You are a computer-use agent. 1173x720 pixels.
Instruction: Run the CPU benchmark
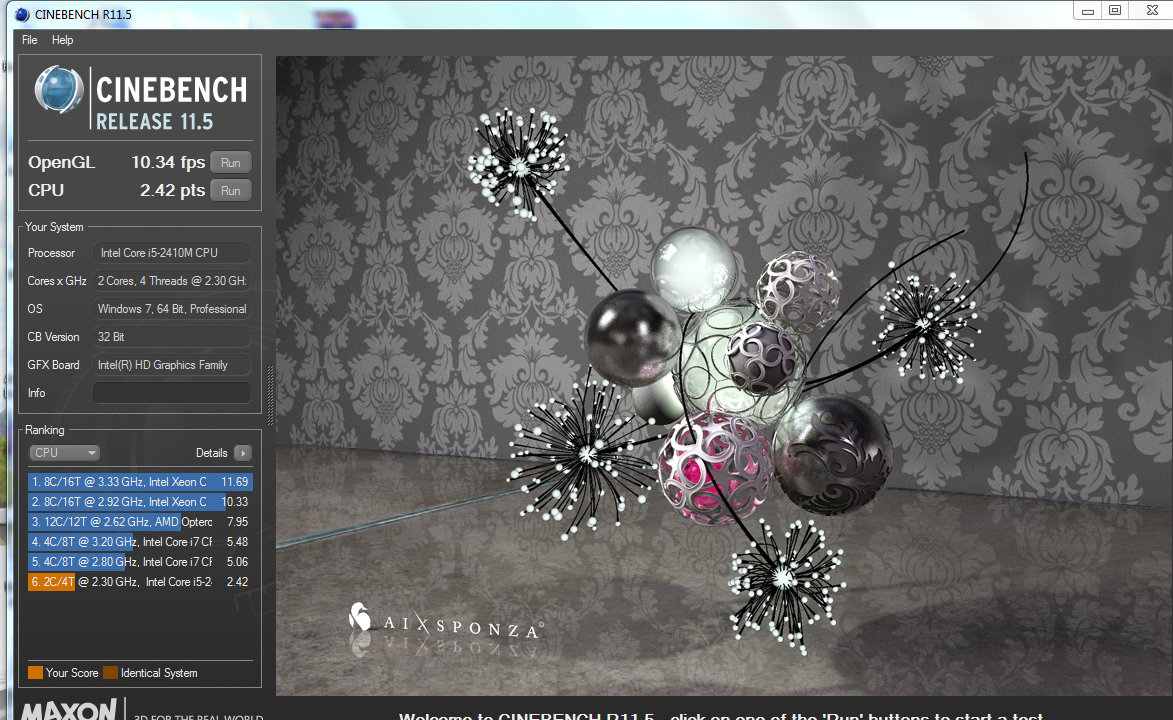[230, 191]
